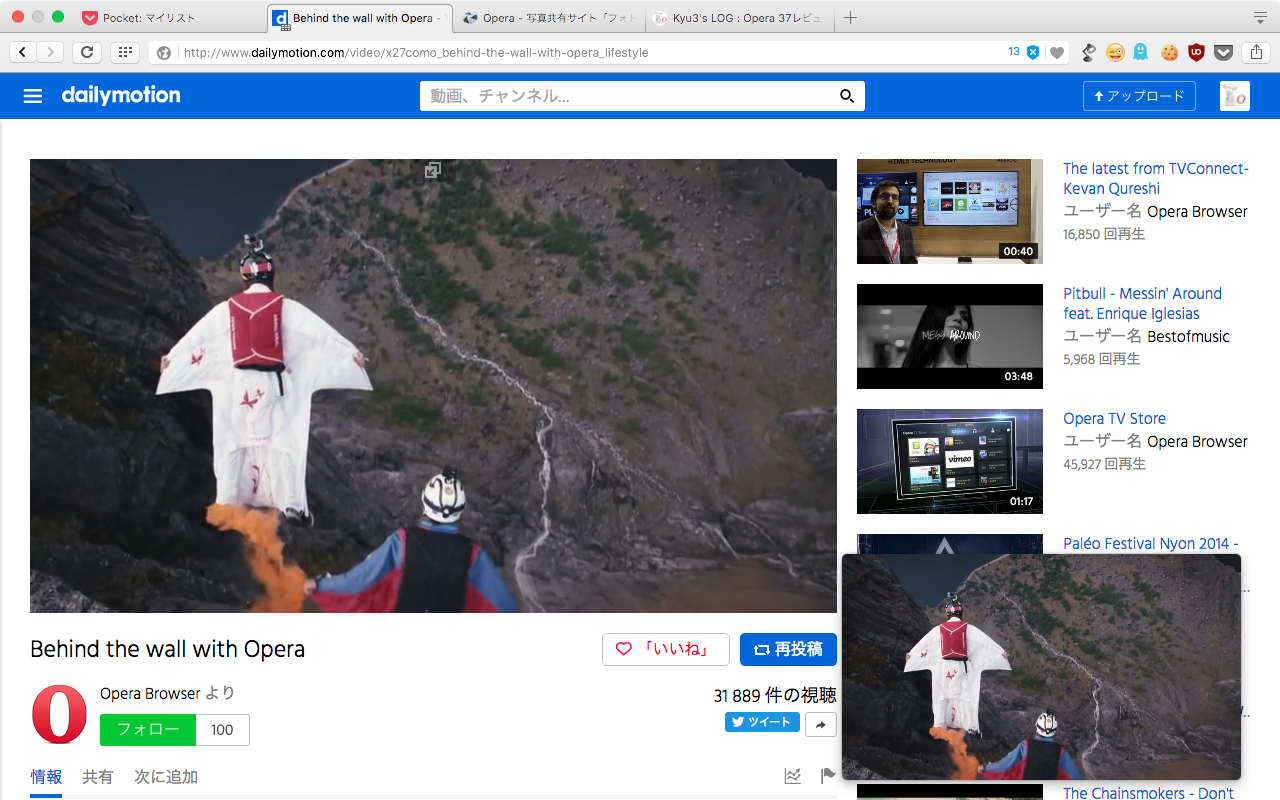The height and width of the screenshot is (800, 1280).
Task: Open the red uBlock shield extension
Action: pos(1196,53)
